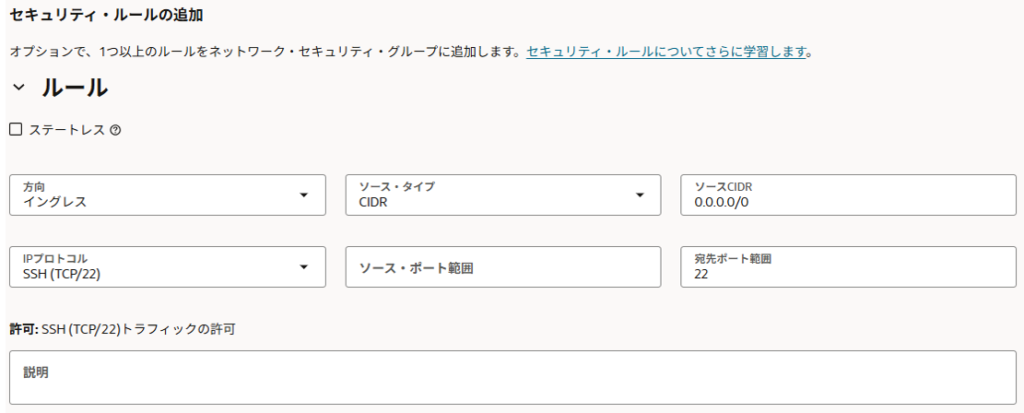Collapse the ルール section chevron
The image size is (1024, 413).
point(18,88)
